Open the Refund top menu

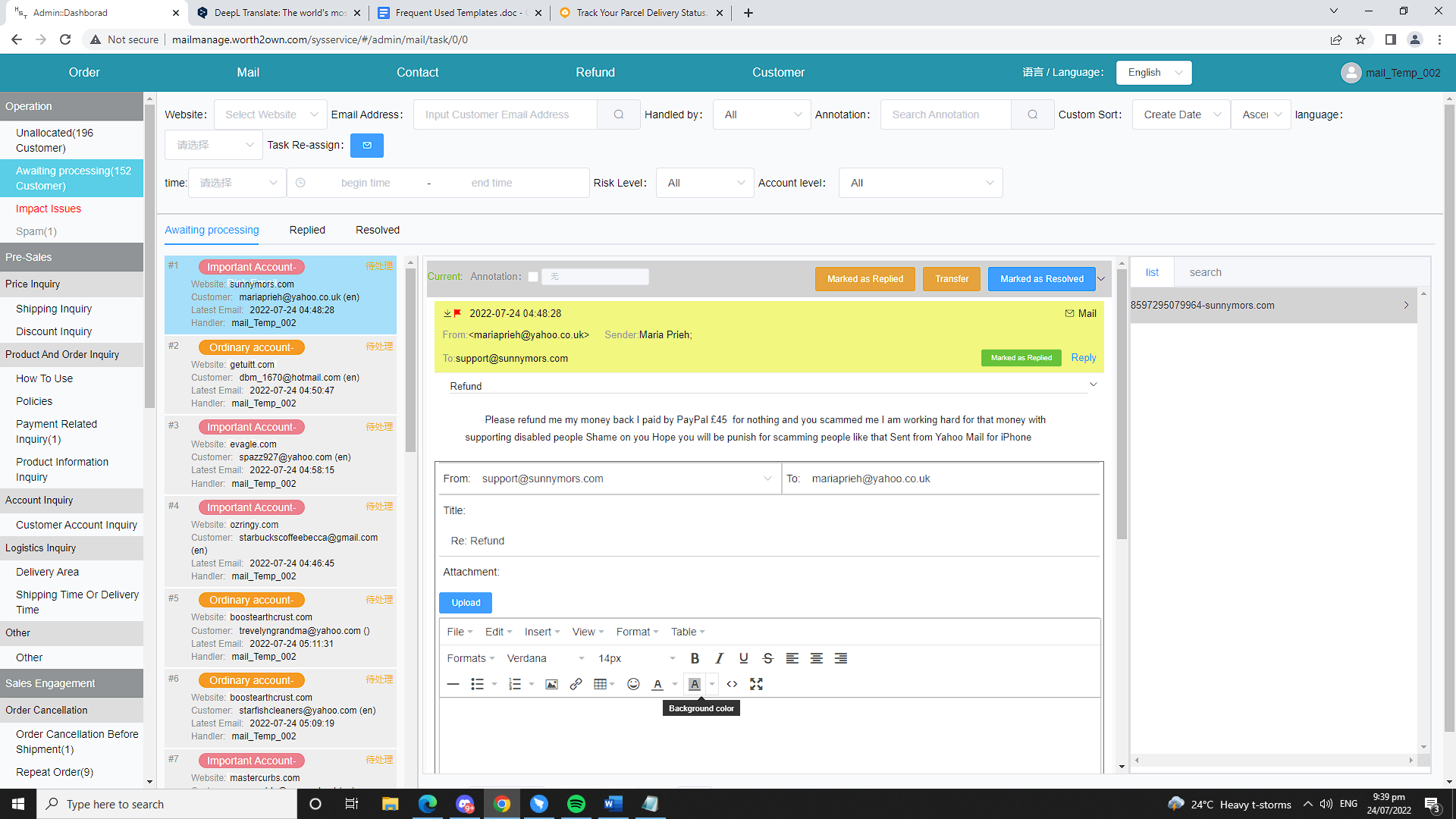point(595,73)
